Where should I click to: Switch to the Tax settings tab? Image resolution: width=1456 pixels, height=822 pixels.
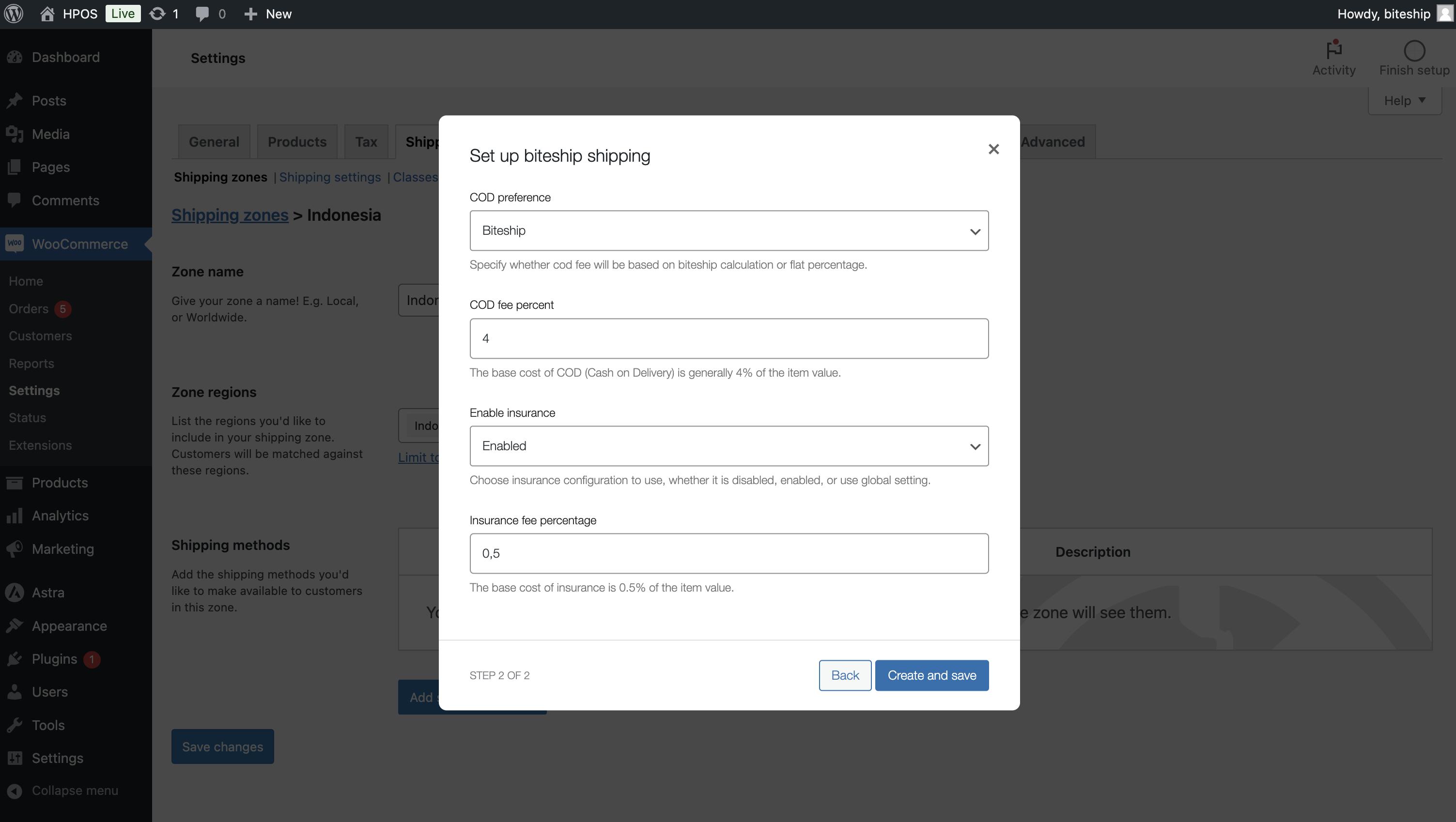pos(366,142)
